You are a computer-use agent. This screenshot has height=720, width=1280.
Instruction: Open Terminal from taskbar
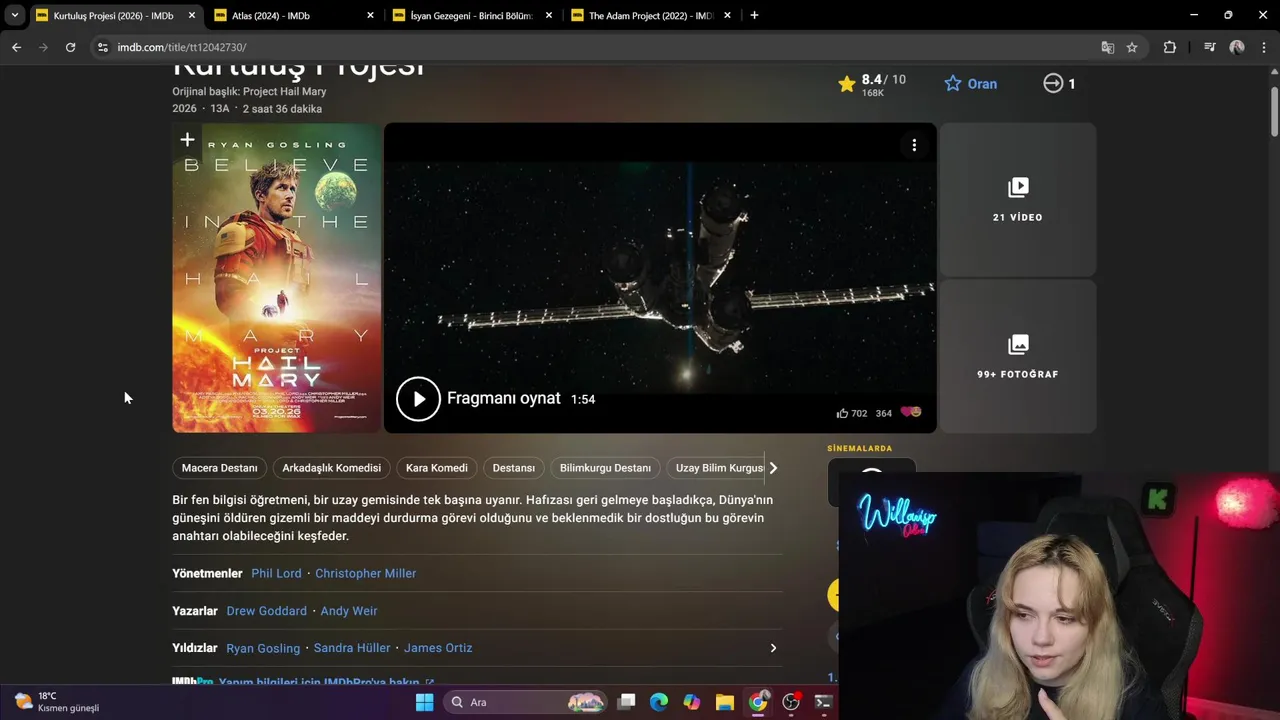click(x=823, y=702)
